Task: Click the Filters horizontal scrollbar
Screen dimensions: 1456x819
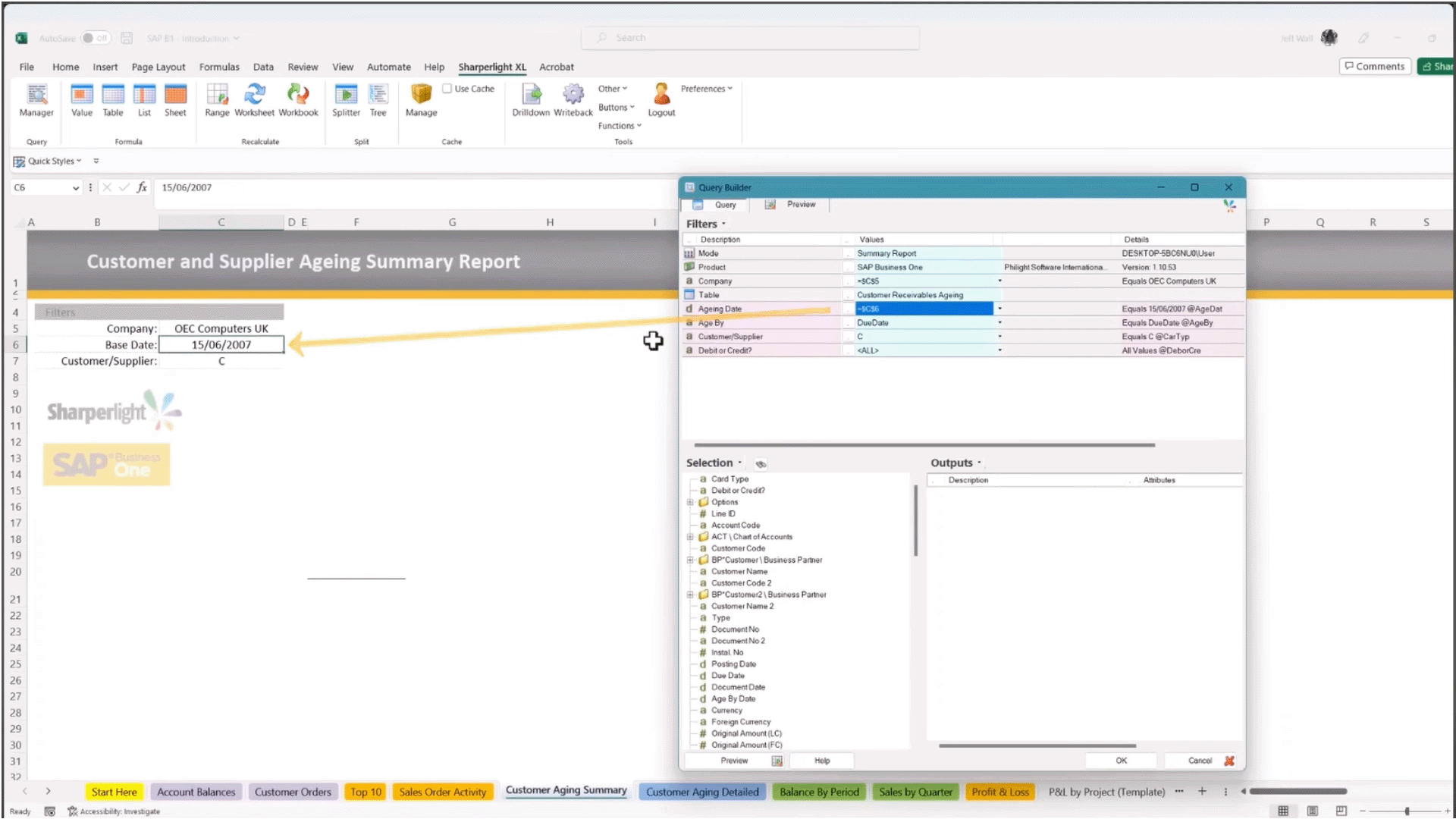Action: point(924,445)
